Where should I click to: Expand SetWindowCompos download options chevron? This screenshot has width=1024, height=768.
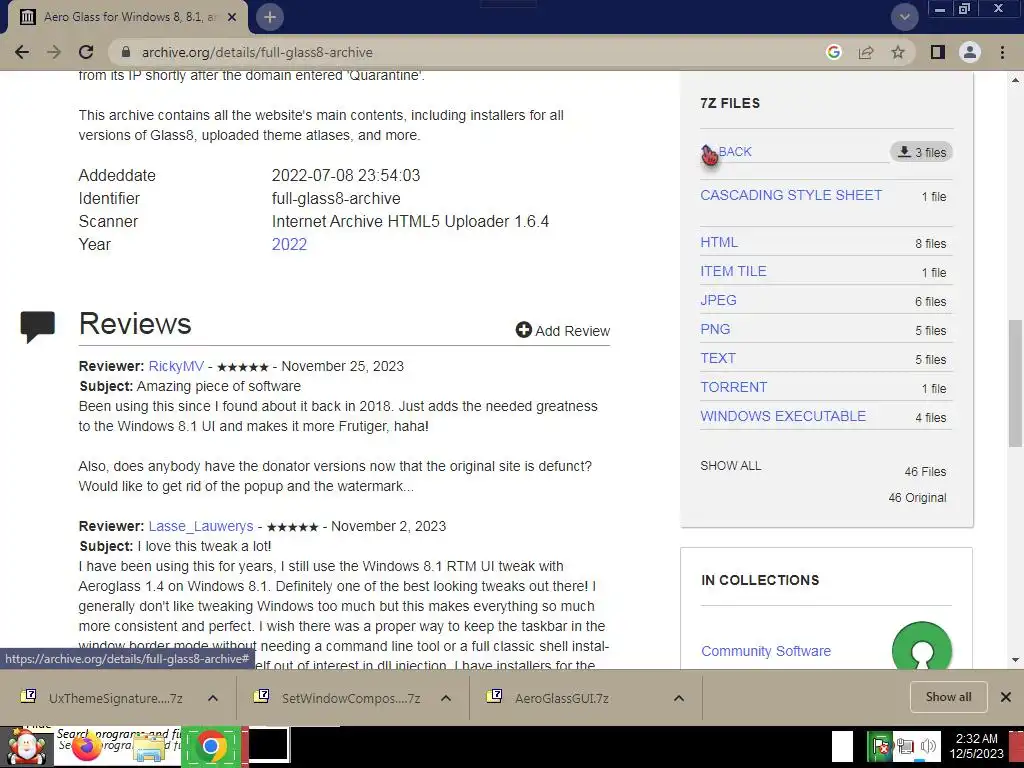tap(446, 698)
